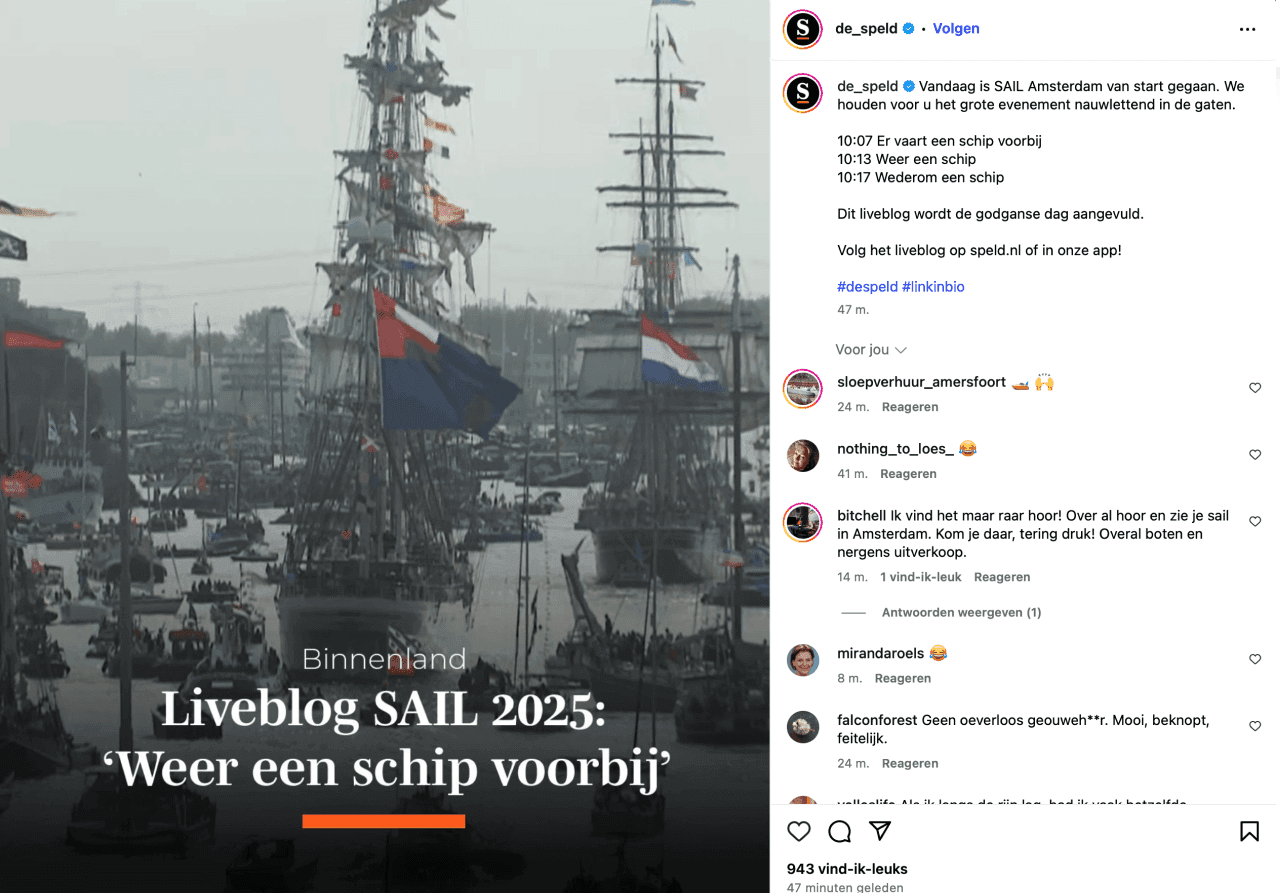Like falconforest's comment
Viewport: 1280px width, 893px height.
1255,726
